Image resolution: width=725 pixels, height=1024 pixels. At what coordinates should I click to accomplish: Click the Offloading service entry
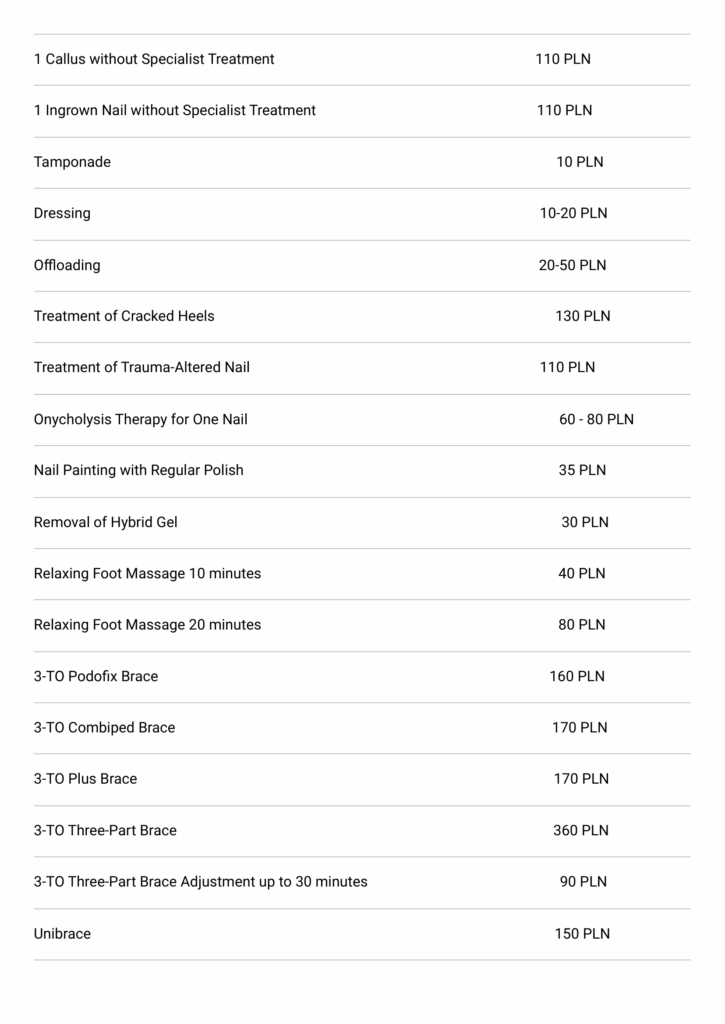point(67,265)
